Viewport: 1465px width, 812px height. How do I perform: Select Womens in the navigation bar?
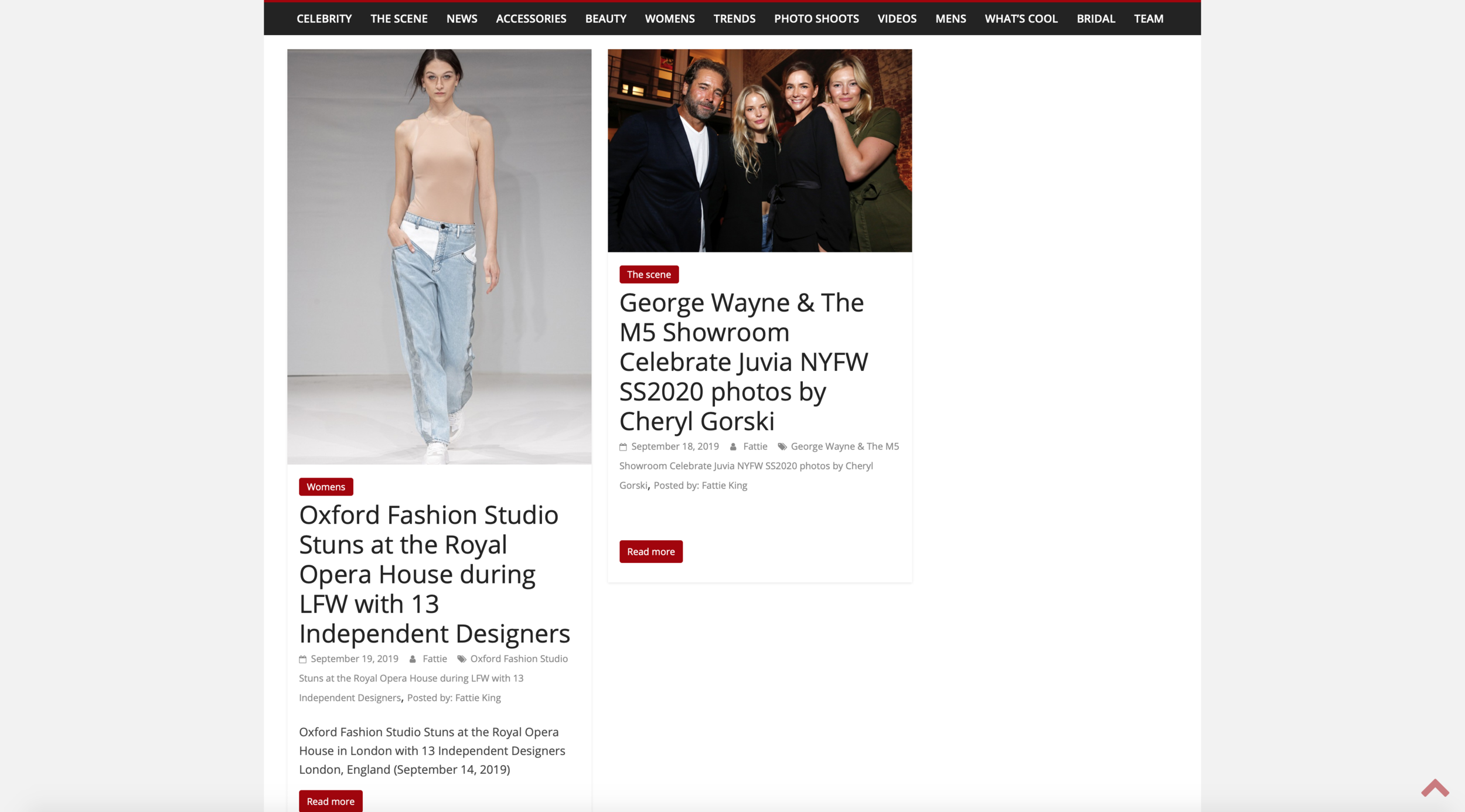tap(670, 19)
